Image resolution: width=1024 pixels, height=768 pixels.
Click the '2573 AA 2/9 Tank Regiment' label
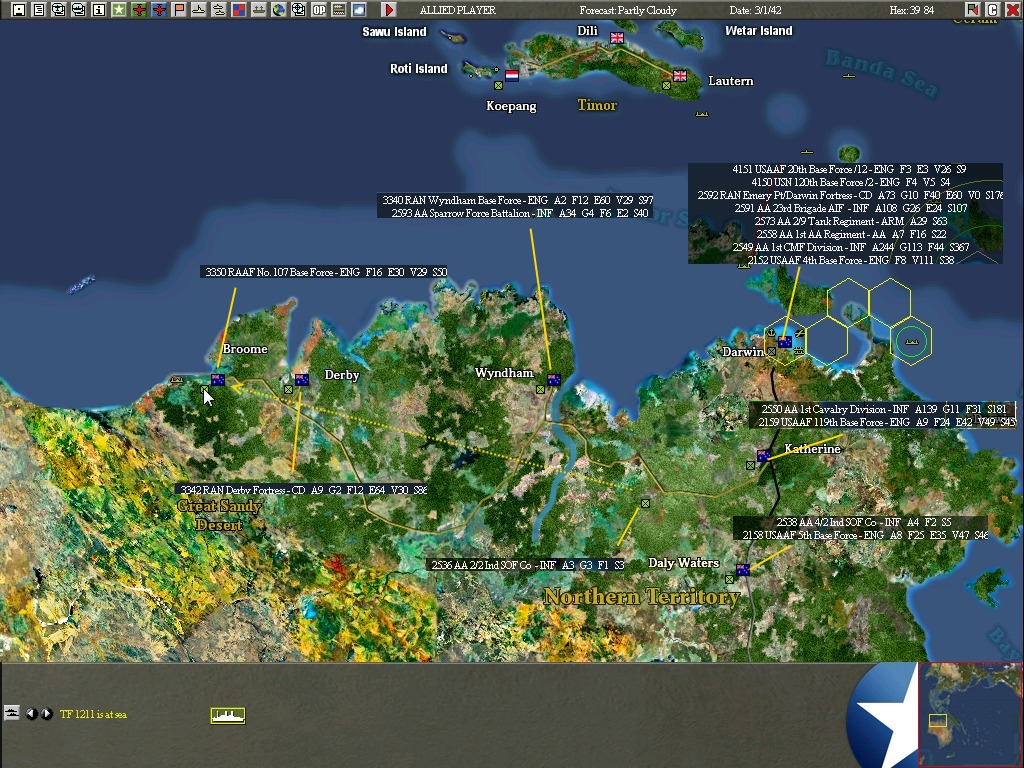point(850,221)
